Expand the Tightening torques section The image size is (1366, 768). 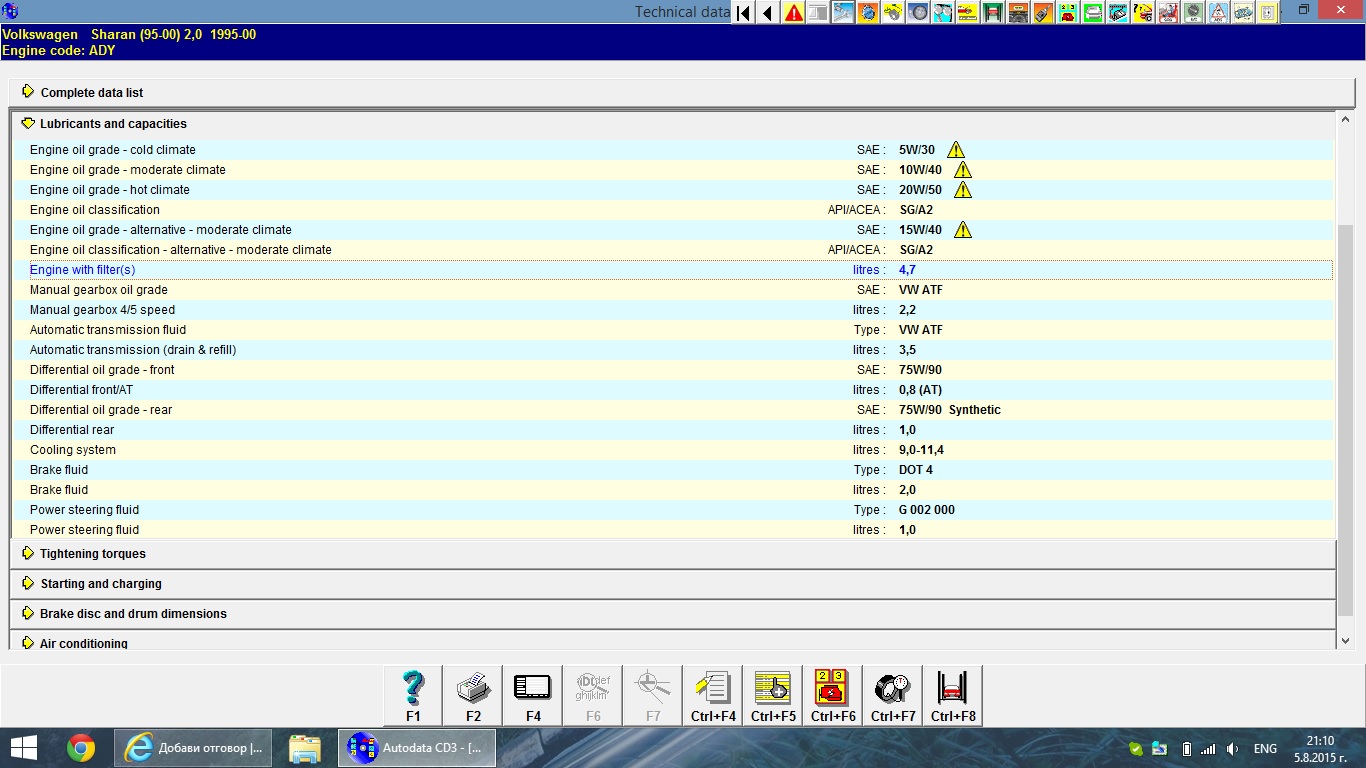coord(92,554)
